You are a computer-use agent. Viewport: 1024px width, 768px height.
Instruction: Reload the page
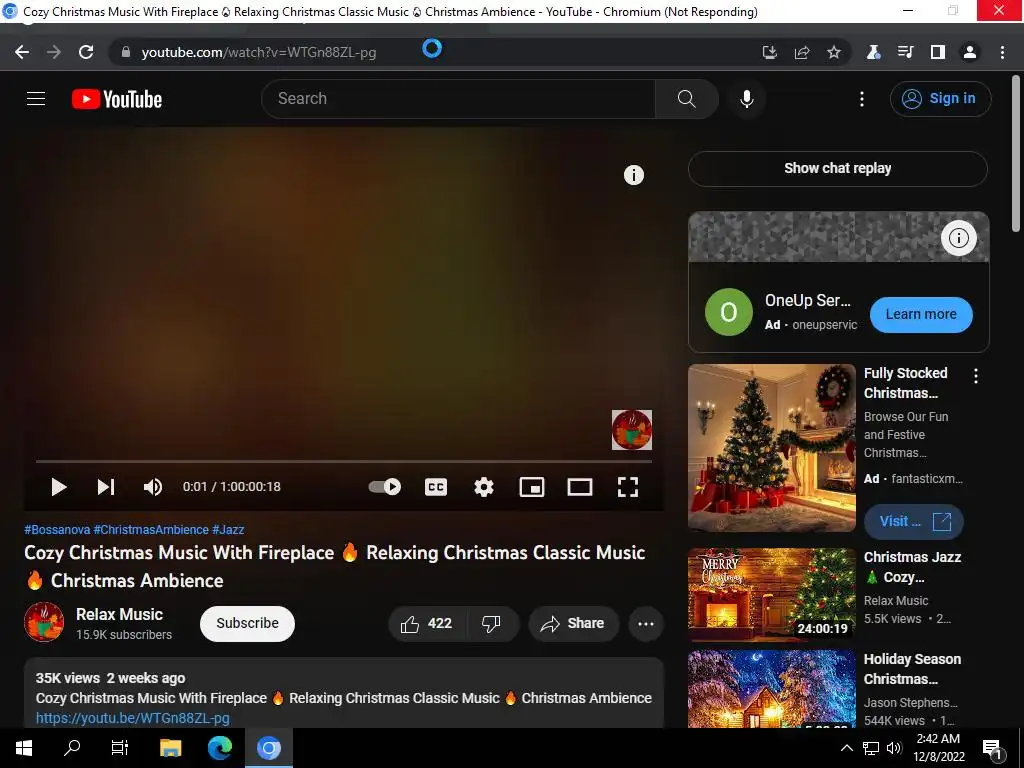(x=86, y=52)
